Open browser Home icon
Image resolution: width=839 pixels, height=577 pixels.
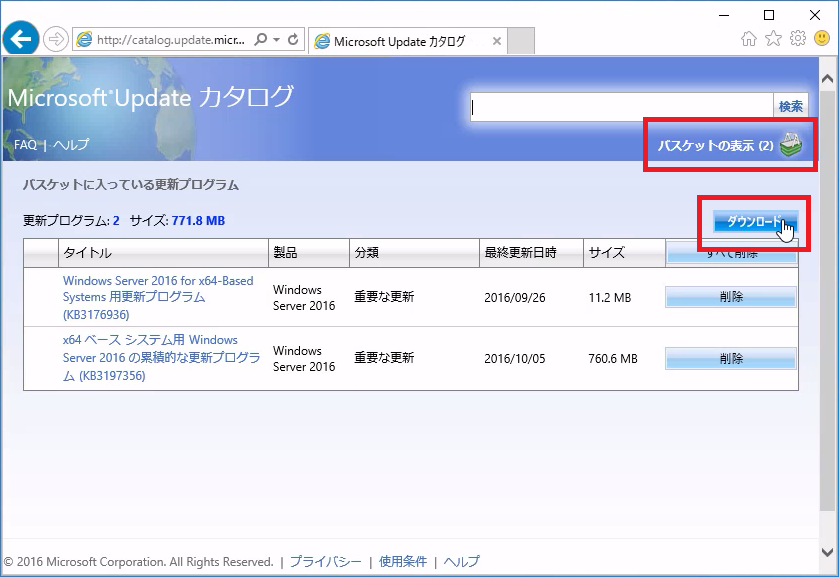coord(749,39)
